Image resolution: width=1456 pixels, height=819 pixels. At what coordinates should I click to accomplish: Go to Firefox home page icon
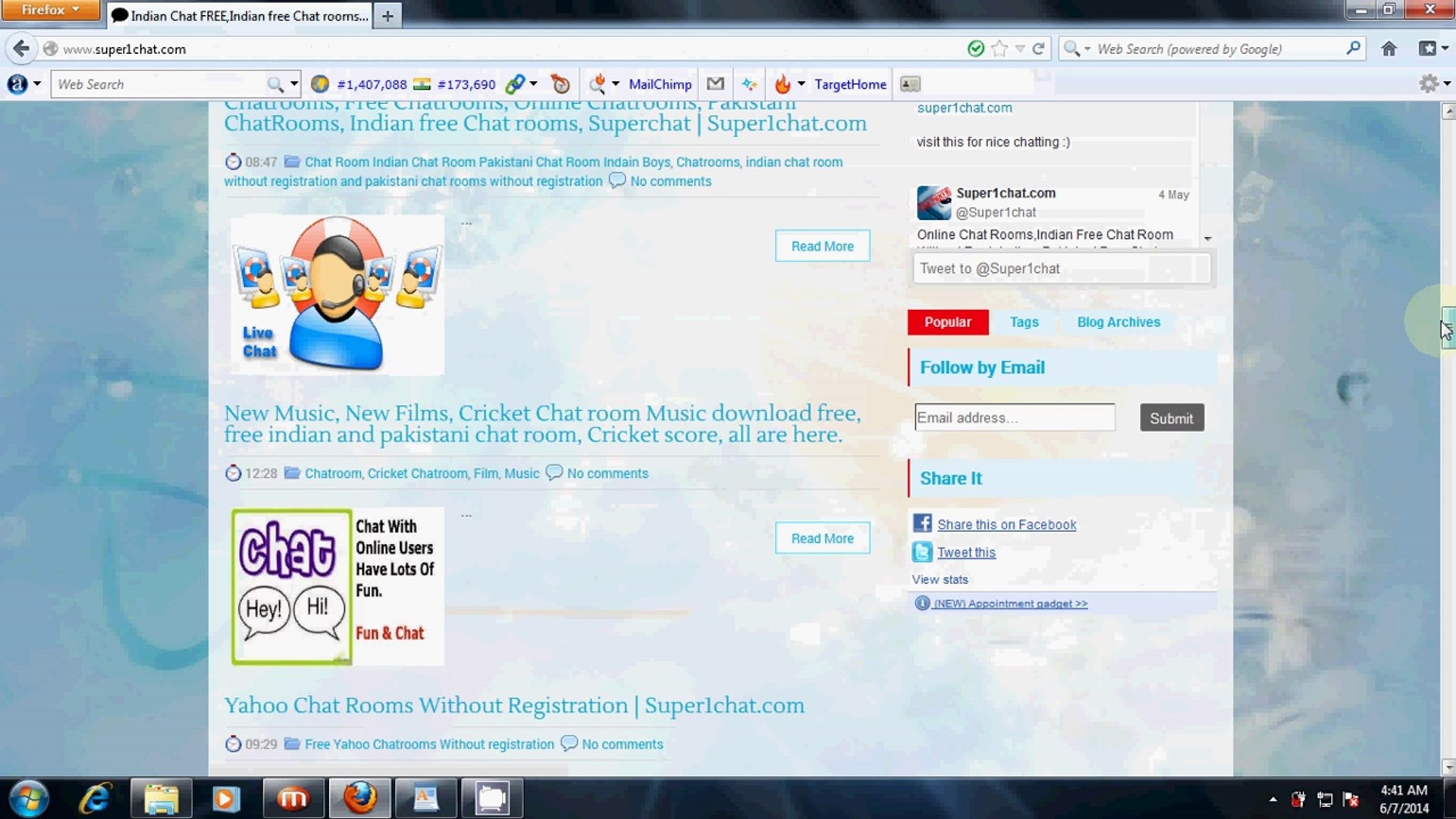1389,49
